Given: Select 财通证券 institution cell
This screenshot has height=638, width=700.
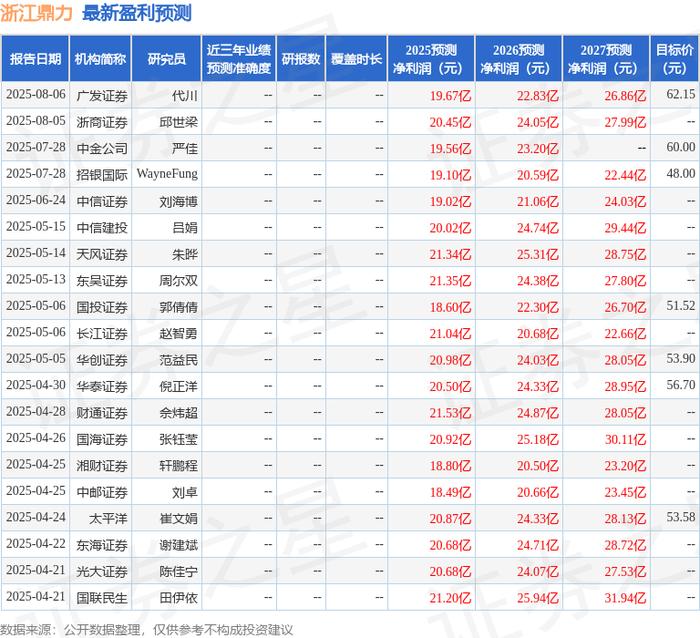Looking at the screenshot, I should coord(102,413).
